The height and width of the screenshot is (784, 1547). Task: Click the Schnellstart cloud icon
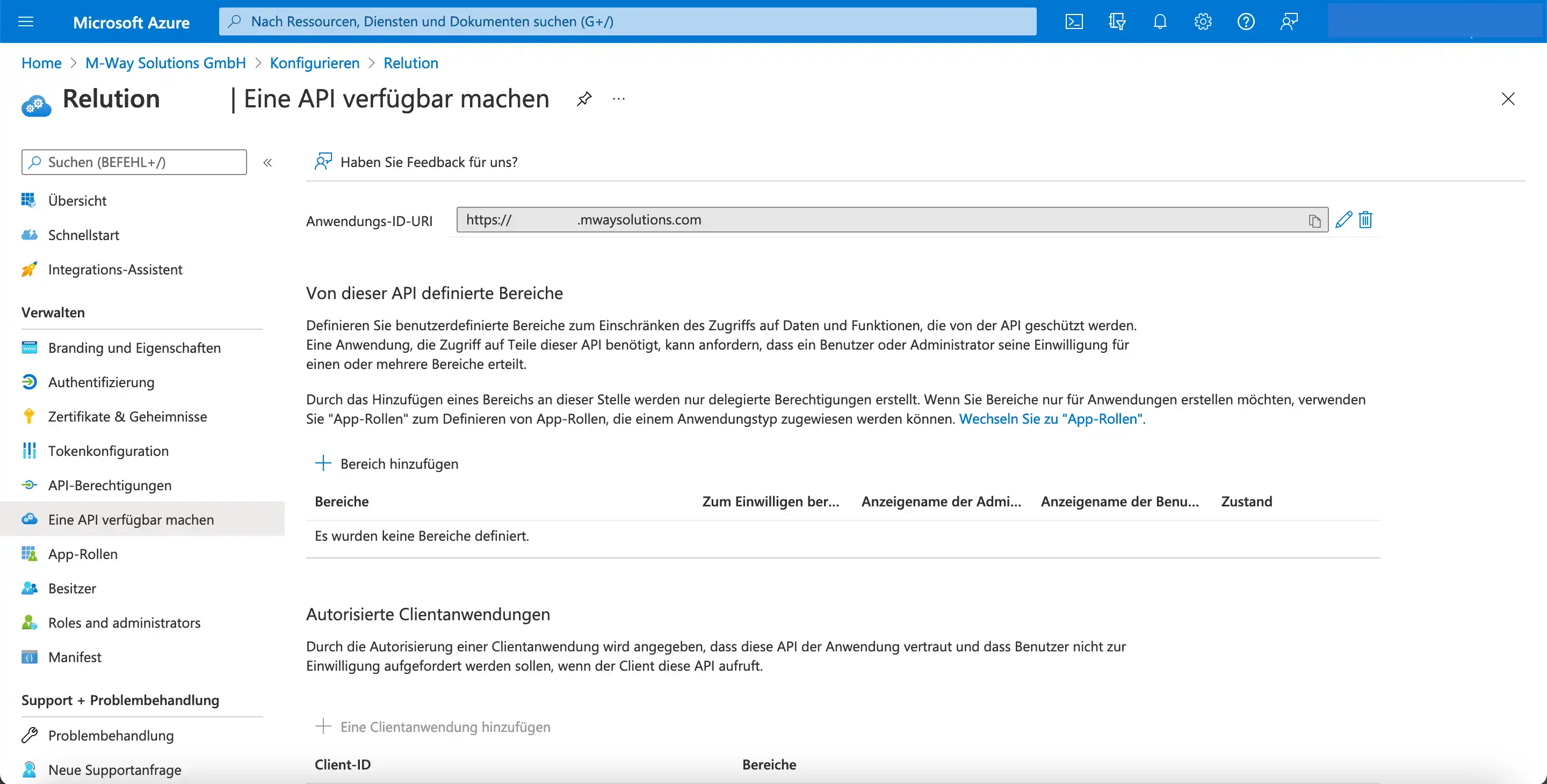(29, 235)
